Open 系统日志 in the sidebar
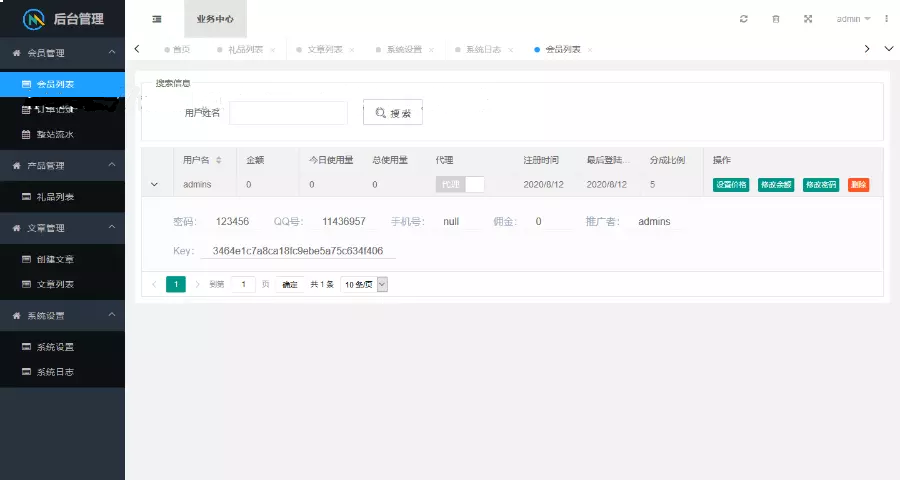 tap(62, 372)
